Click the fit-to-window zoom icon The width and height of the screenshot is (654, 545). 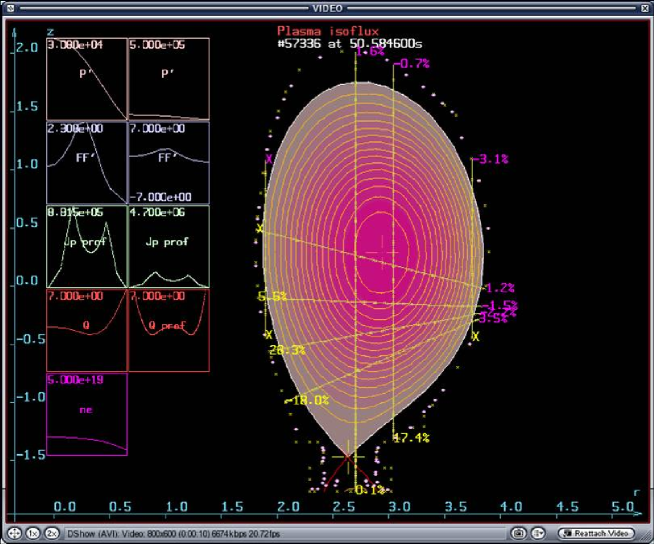click(13, 533)
